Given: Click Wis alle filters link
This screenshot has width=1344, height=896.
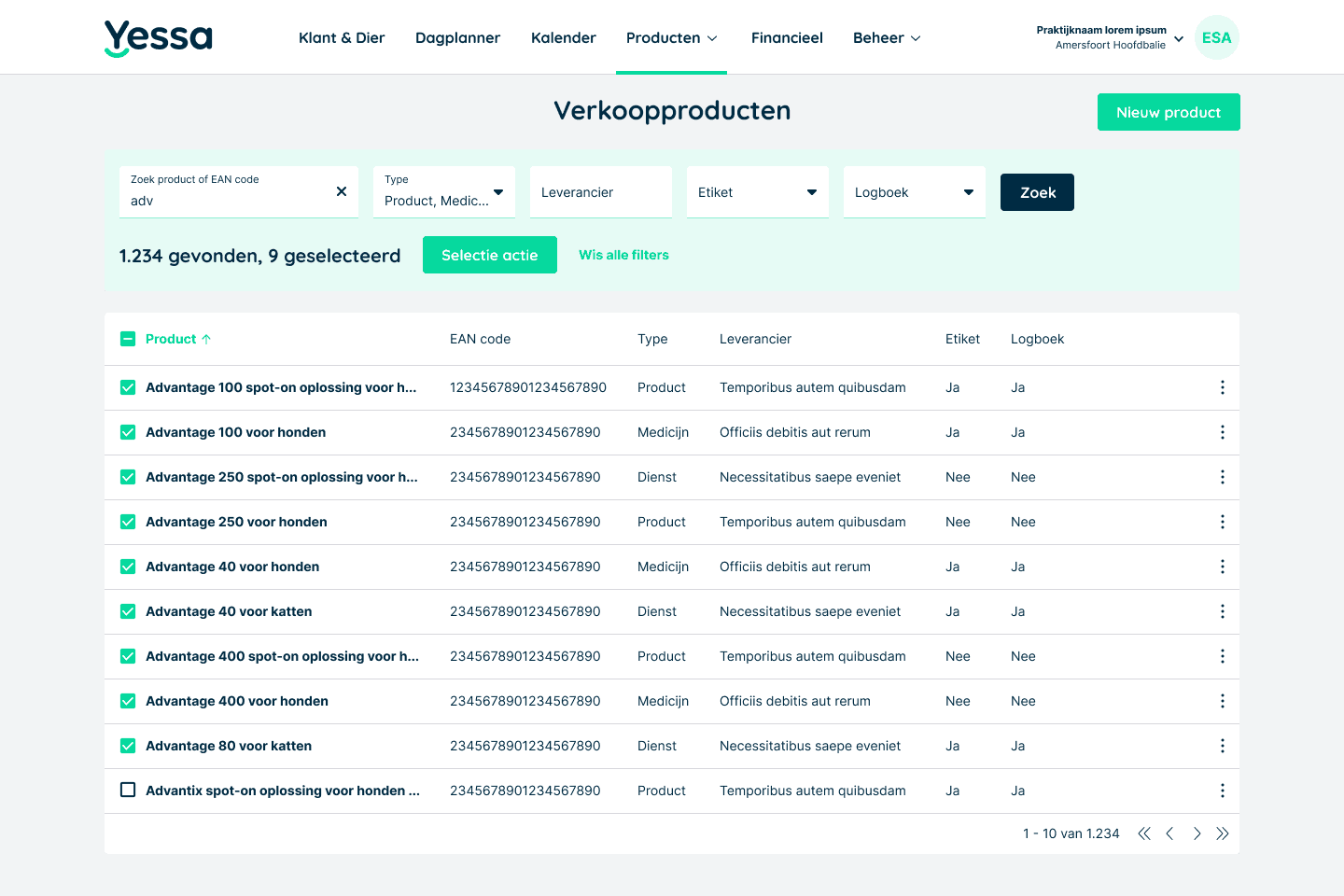Looking at the screenshot, I should pos(623,255).
